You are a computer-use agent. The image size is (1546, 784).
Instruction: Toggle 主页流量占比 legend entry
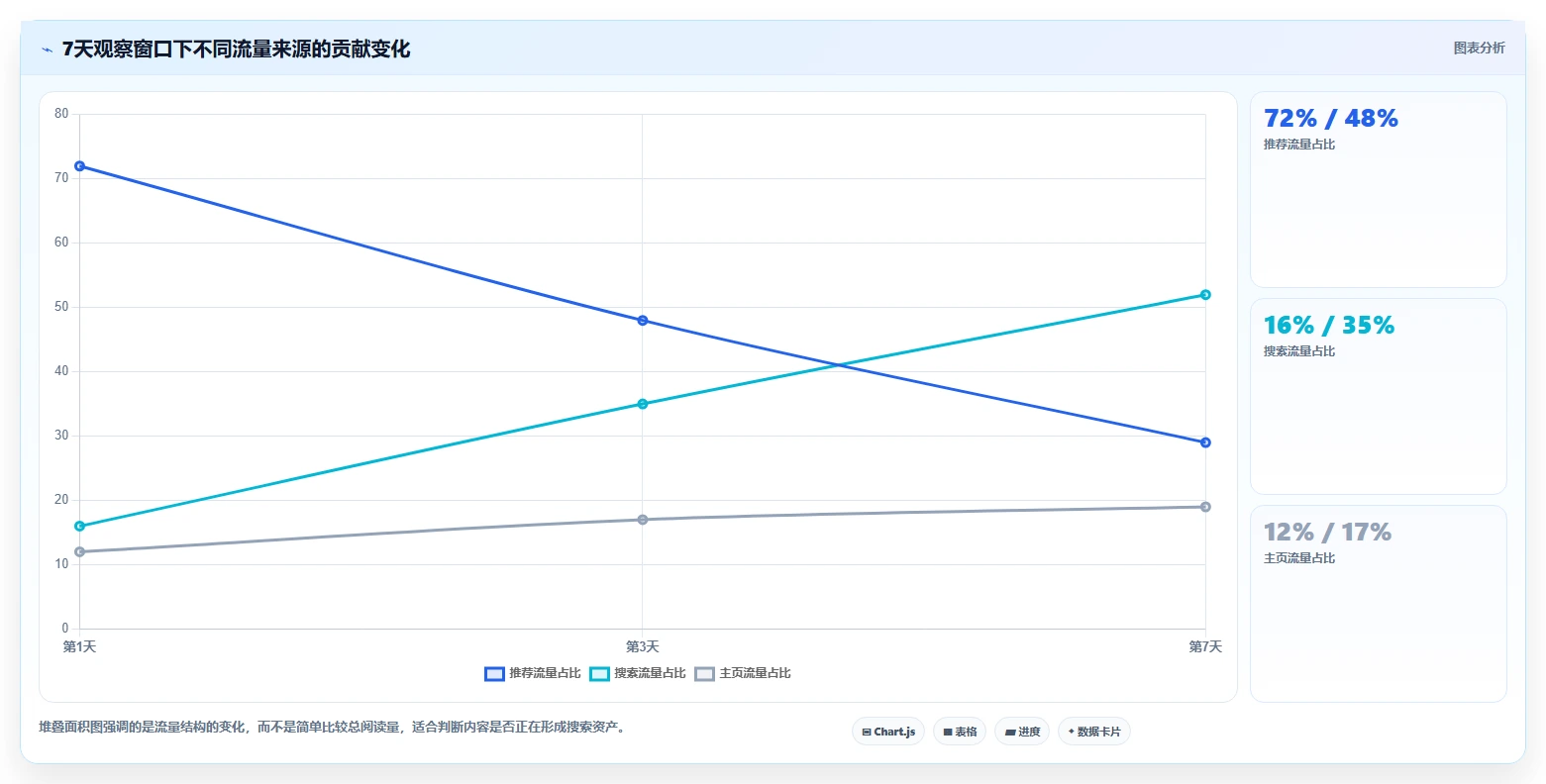743,673
